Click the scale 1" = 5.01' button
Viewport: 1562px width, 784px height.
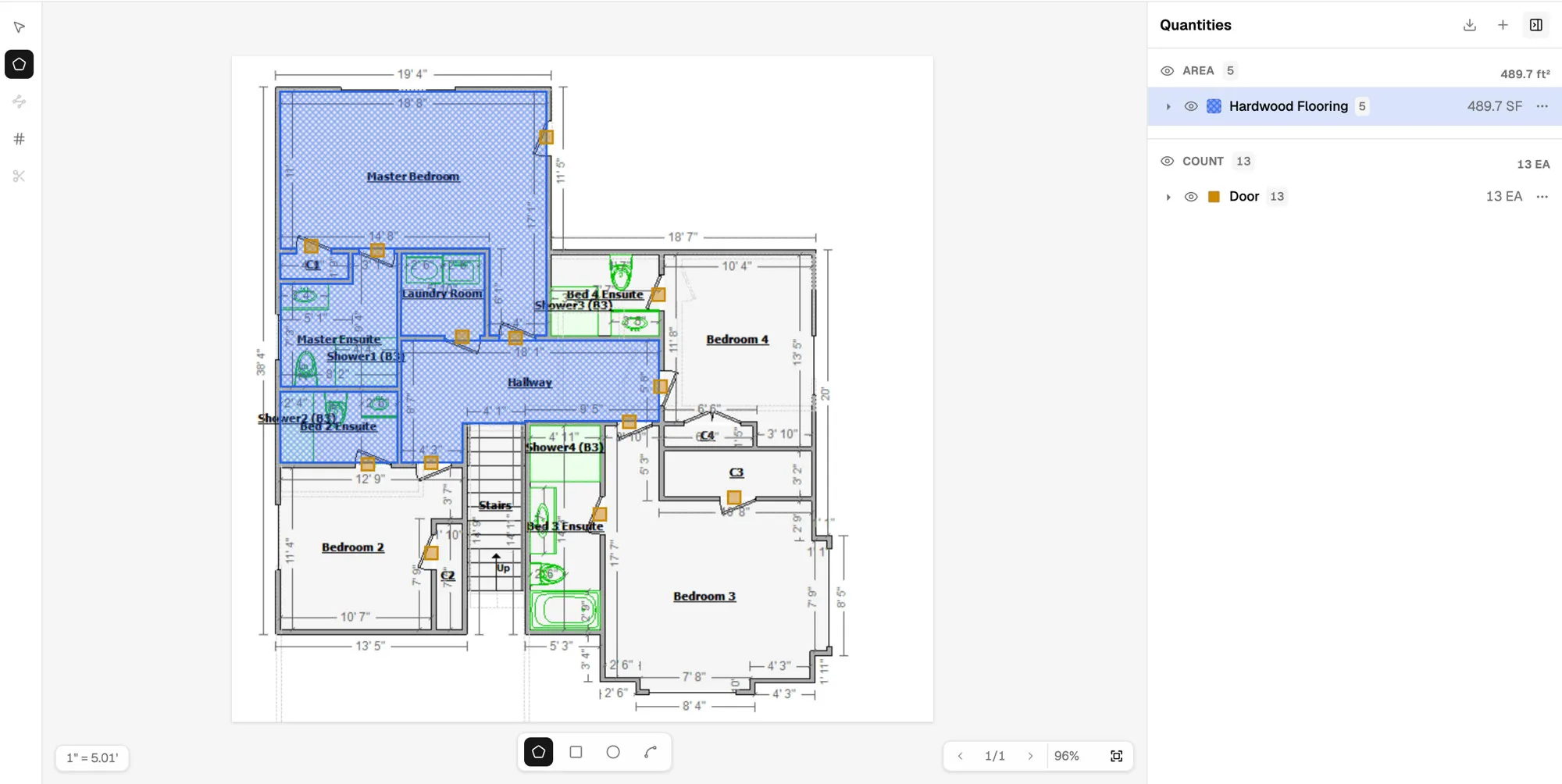tap(92, 758)
